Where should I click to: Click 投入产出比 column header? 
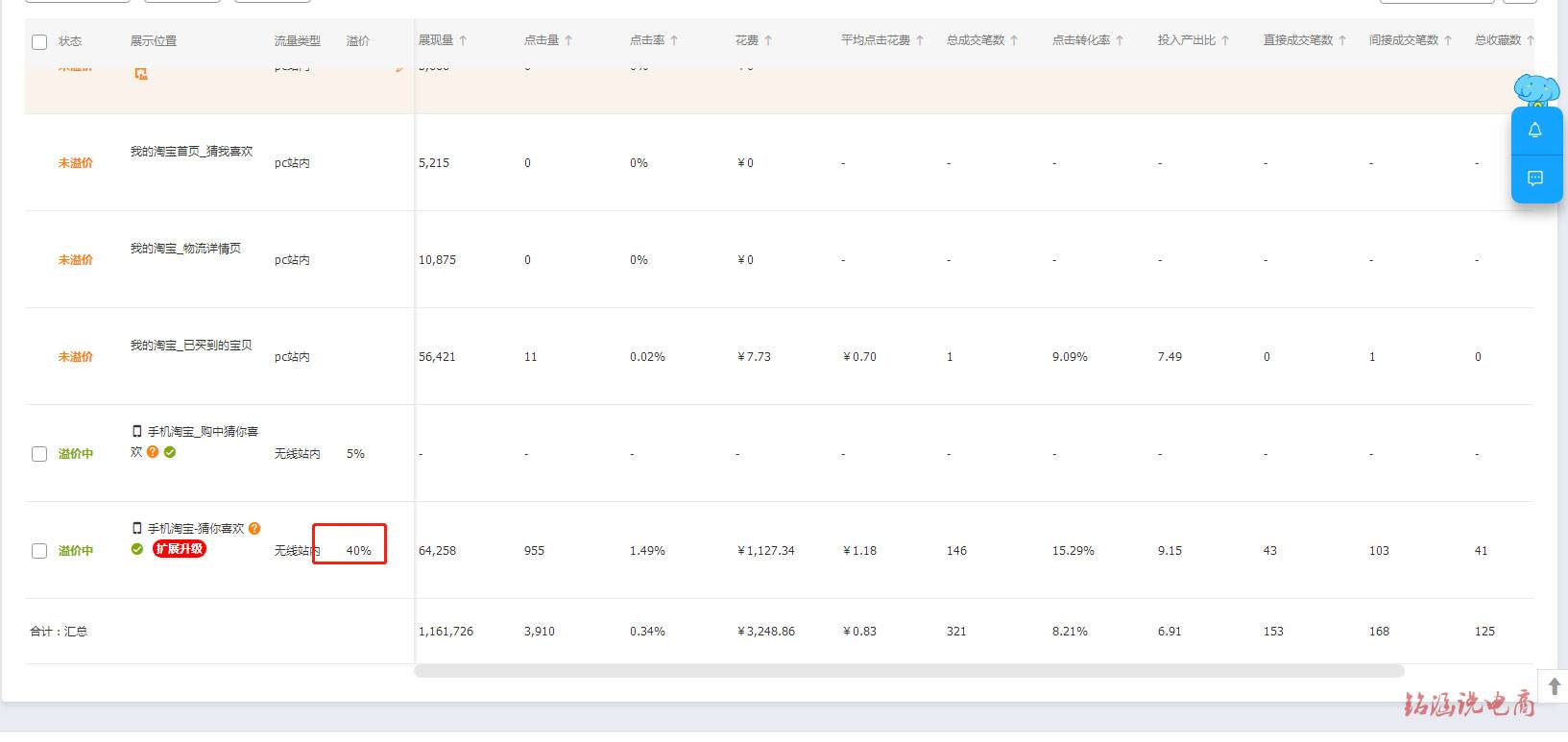[x=1187, y=40]
